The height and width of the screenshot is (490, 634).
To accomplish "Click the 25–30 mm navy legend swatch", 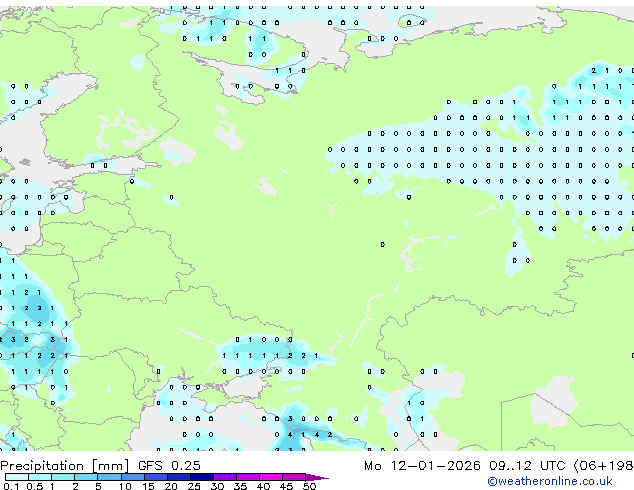I will click(201, 477).
